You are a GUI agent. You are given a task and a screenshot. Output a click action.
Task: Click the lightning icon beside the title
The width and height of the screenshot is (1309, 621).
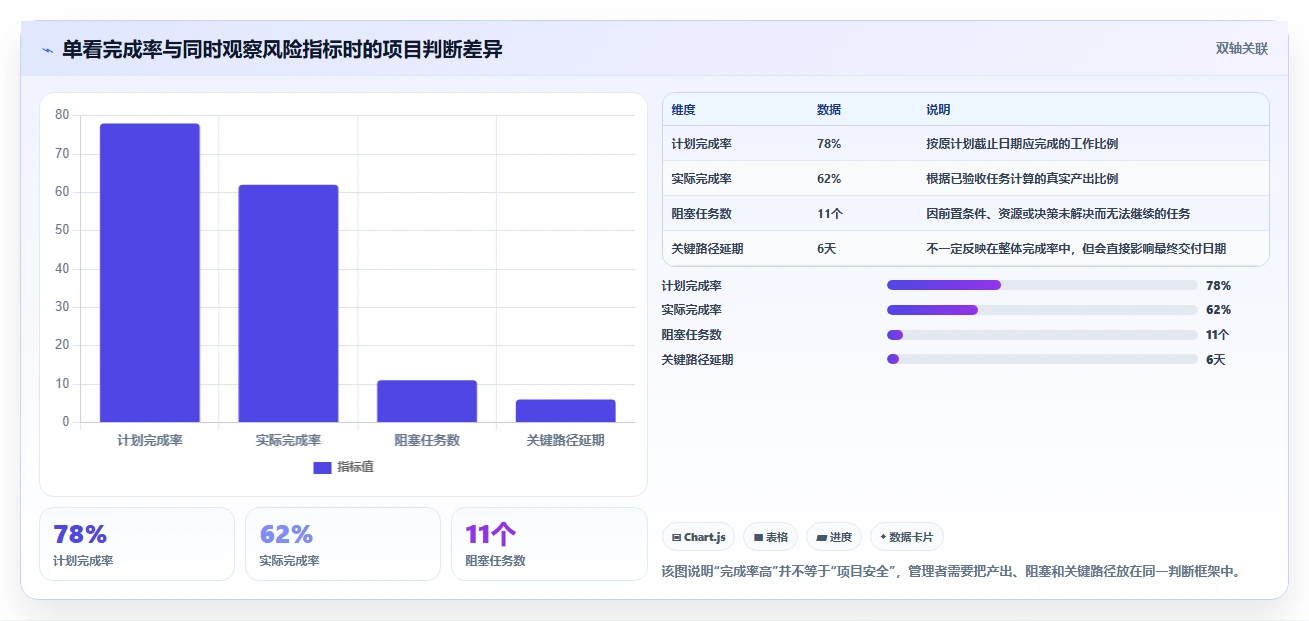click(x=47, y=50)
